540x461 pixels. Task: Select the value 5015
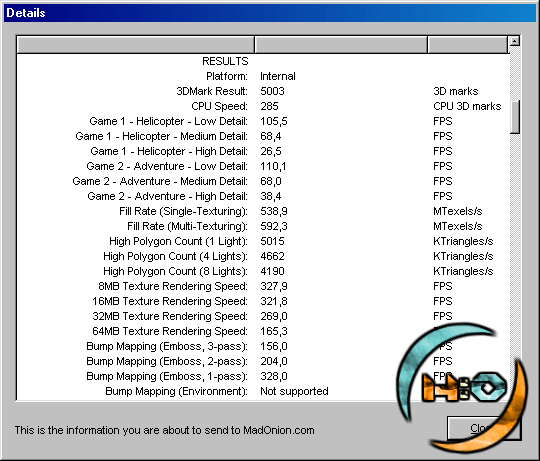click(272, 241)
